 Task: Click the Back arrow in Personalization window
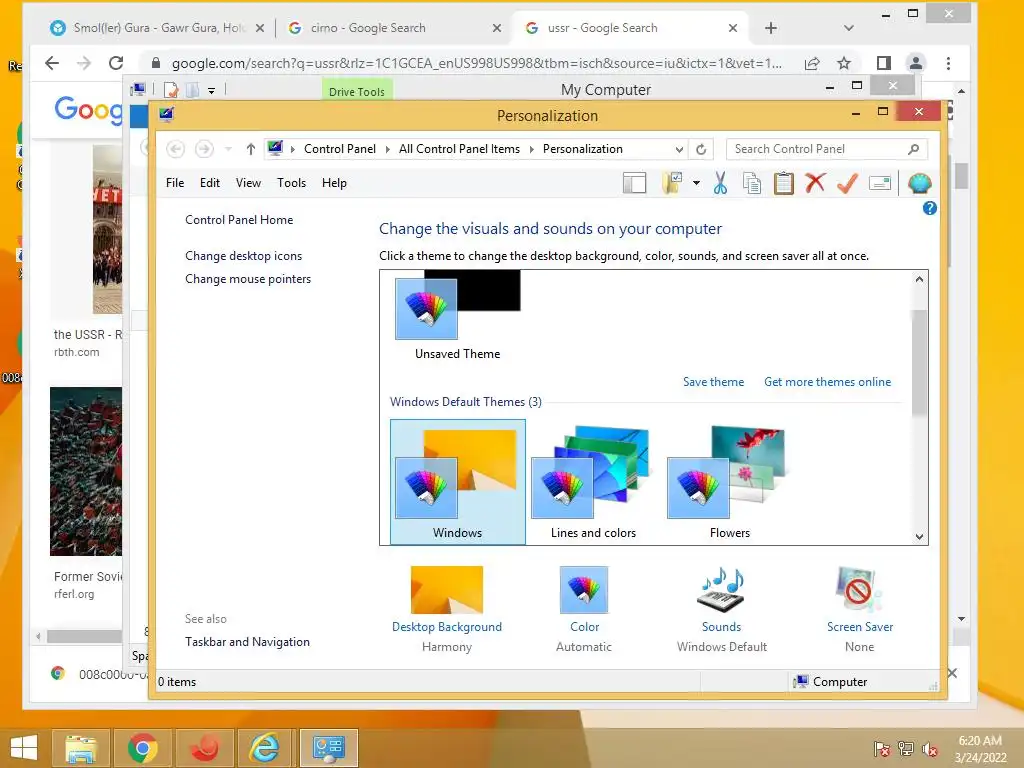(175, 149)
